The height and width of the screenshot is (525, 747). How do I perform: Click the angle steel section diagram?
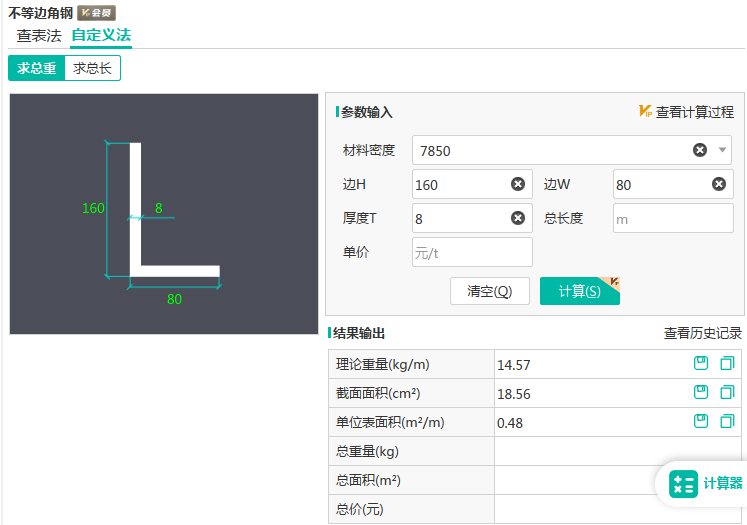164,214
